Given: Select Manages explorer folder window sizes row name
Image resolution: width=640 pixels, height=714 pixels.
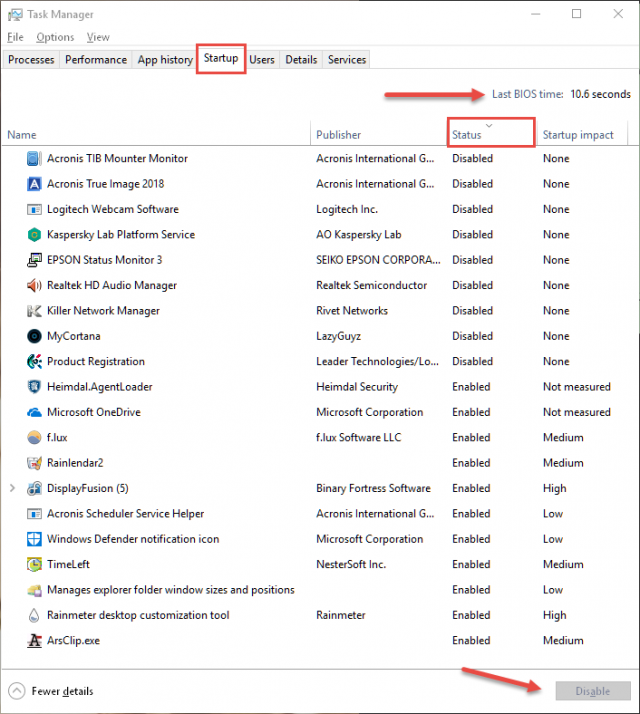Looking at the screenshot, I should click(171, 590).
